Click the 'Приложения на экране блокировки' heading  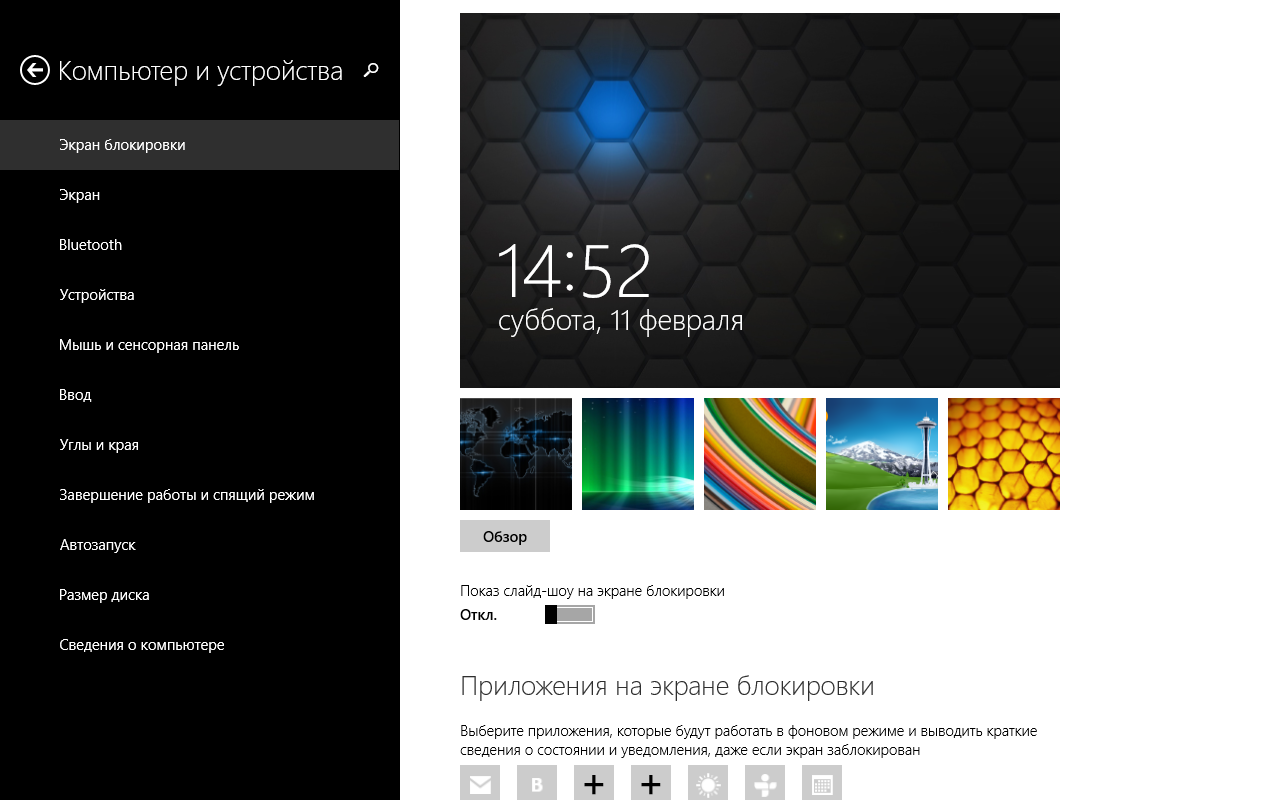(x=667, y=686)
